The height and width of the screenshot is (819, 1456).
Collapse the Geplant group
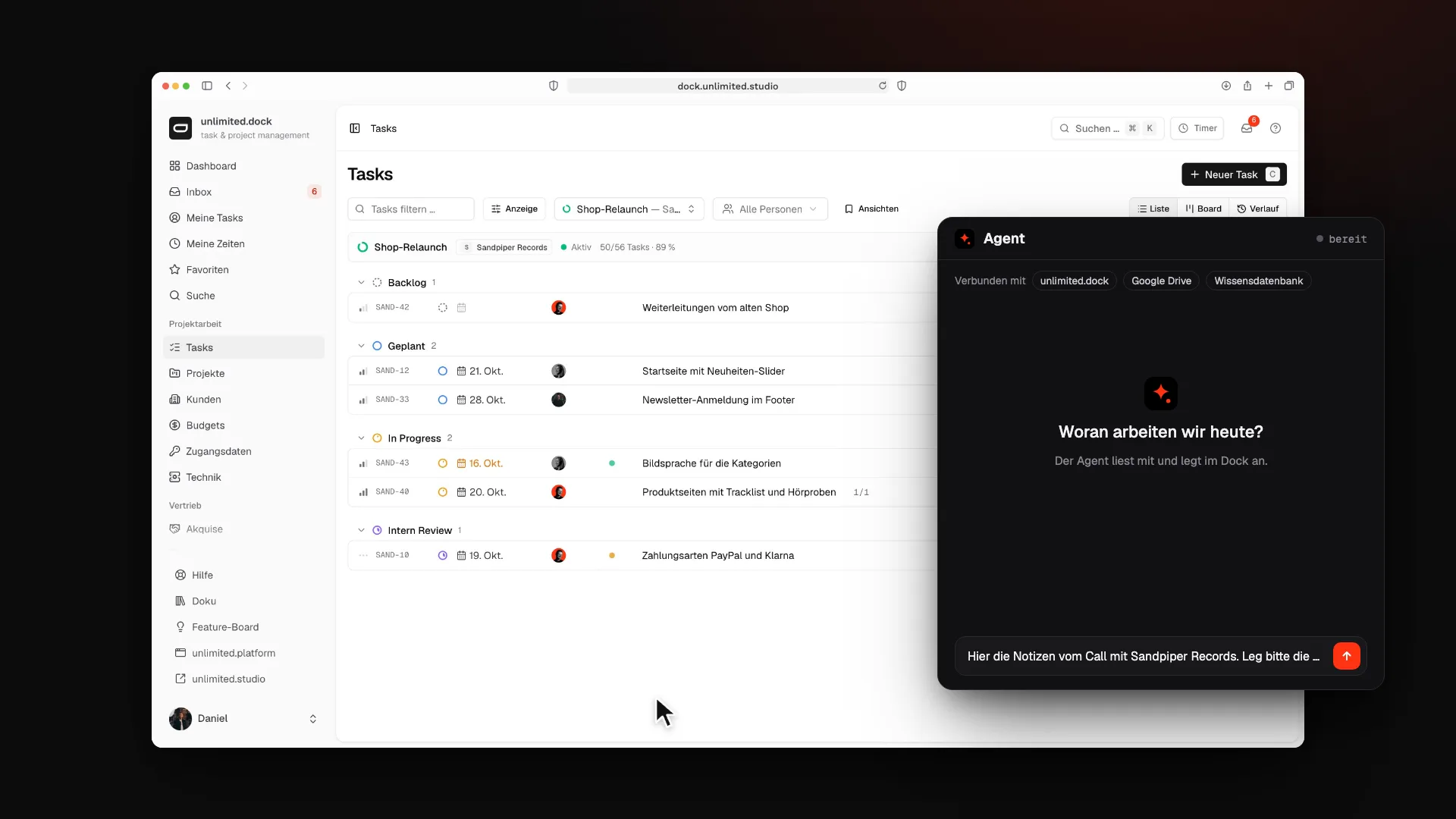(361, 346)
